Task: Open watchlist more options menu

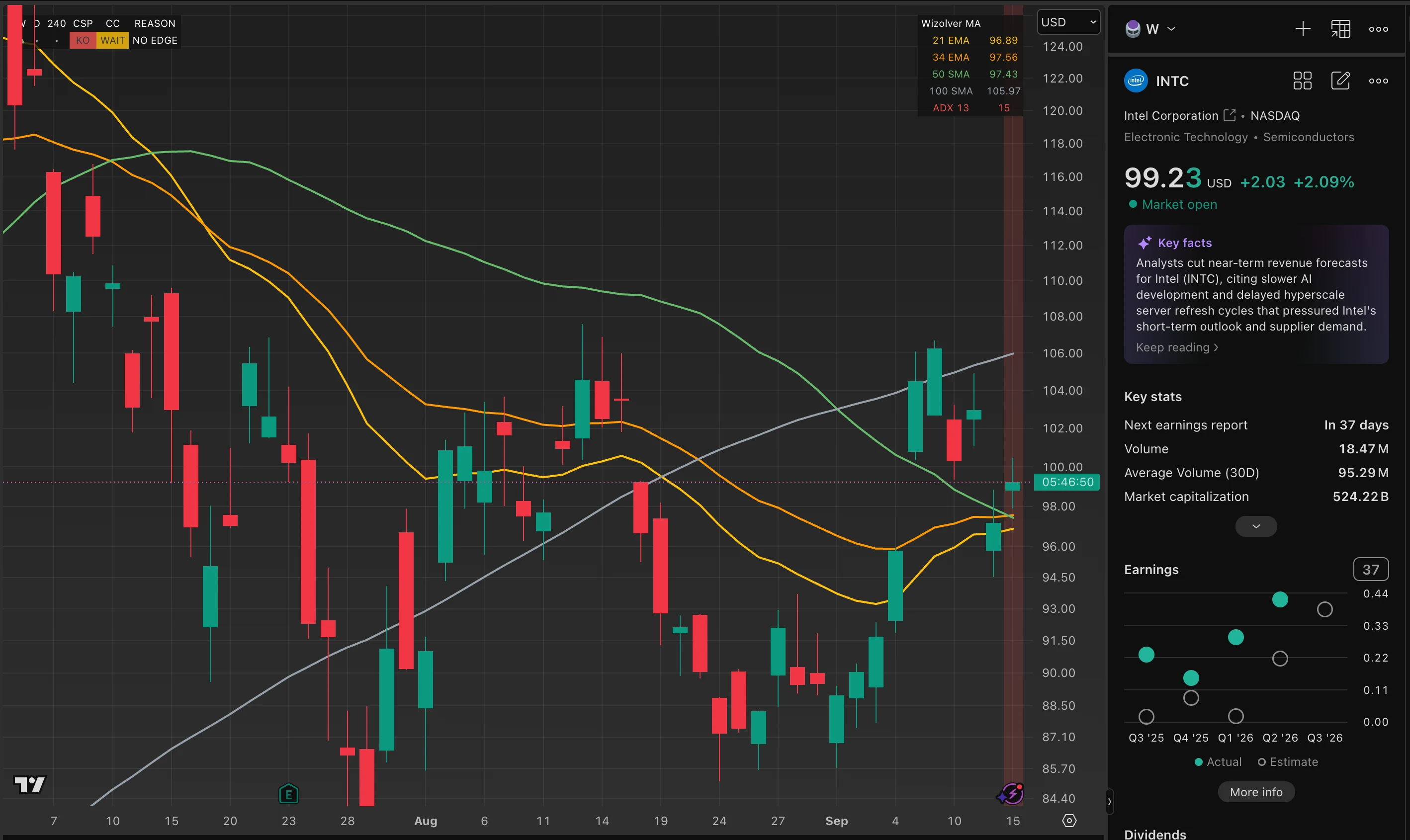Action: tap(1378, 29)
